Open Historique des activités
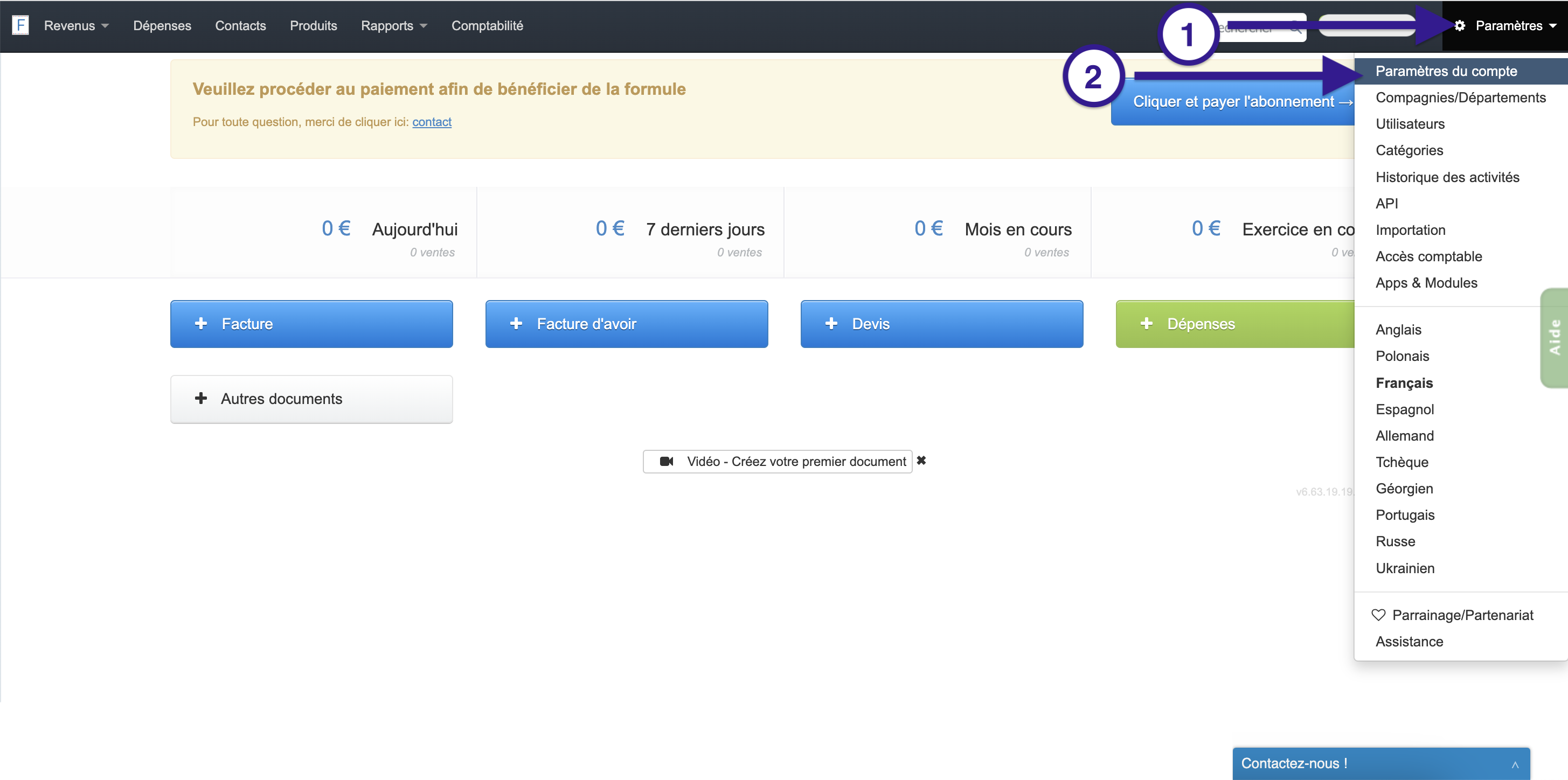The image size is (1568, 780). (1461, 177)
